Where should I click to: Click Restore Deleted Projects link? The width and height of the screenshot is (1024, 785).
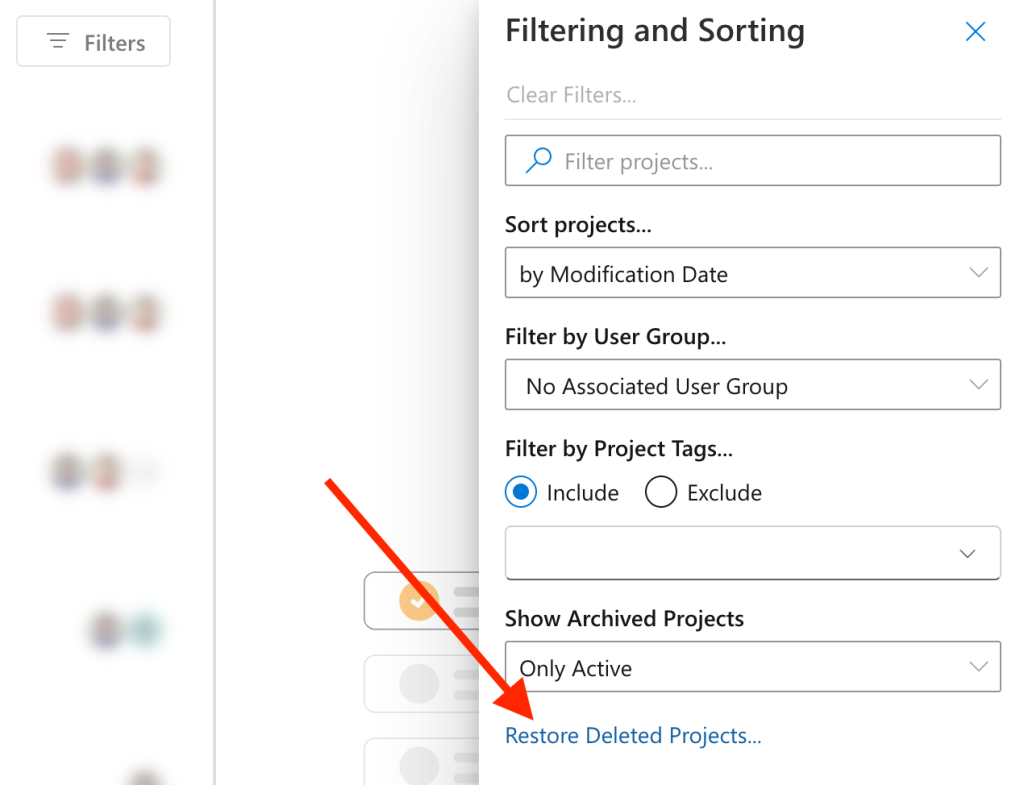pyautogui.click(x=633, y=735)
